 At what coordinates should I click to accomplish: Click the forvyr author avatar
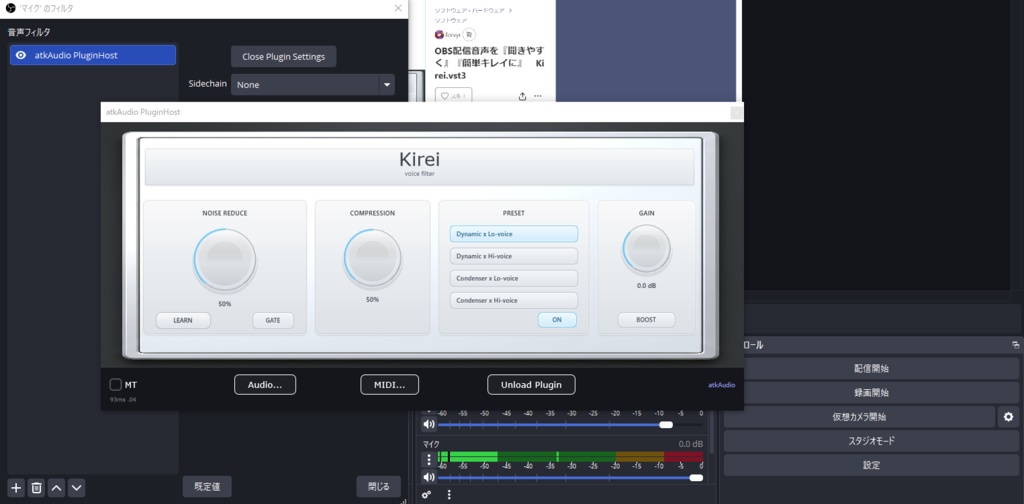coord(439,35)
